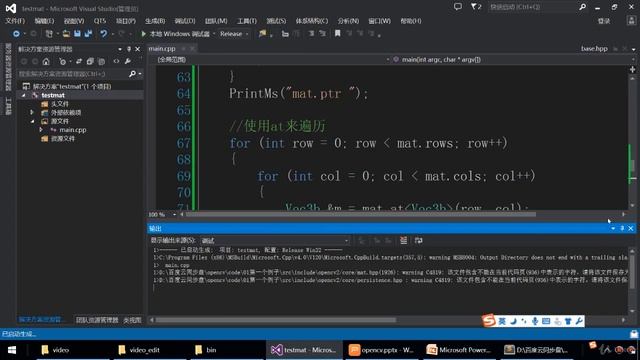This screenshot has height=360, width=640.
Task: Click the View Code icon in Solution Explorer
Action: 116,61
